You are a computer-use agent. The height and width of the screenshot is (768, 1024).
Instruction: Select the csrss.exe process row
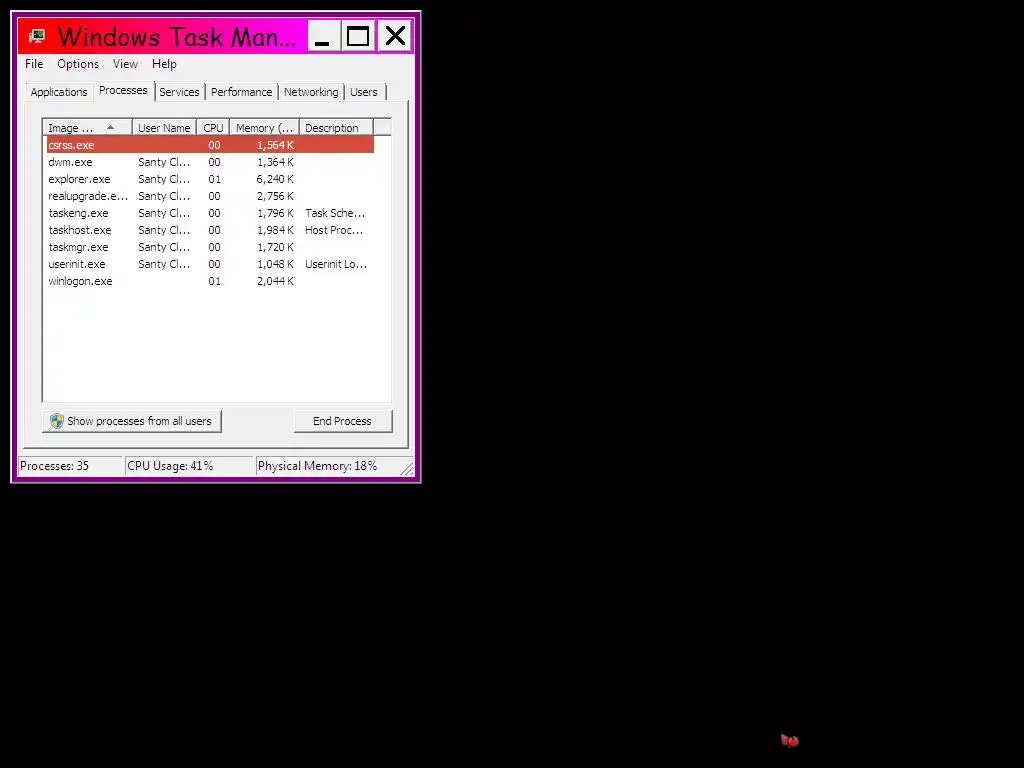pyautogui.click(x=210, y=145)
